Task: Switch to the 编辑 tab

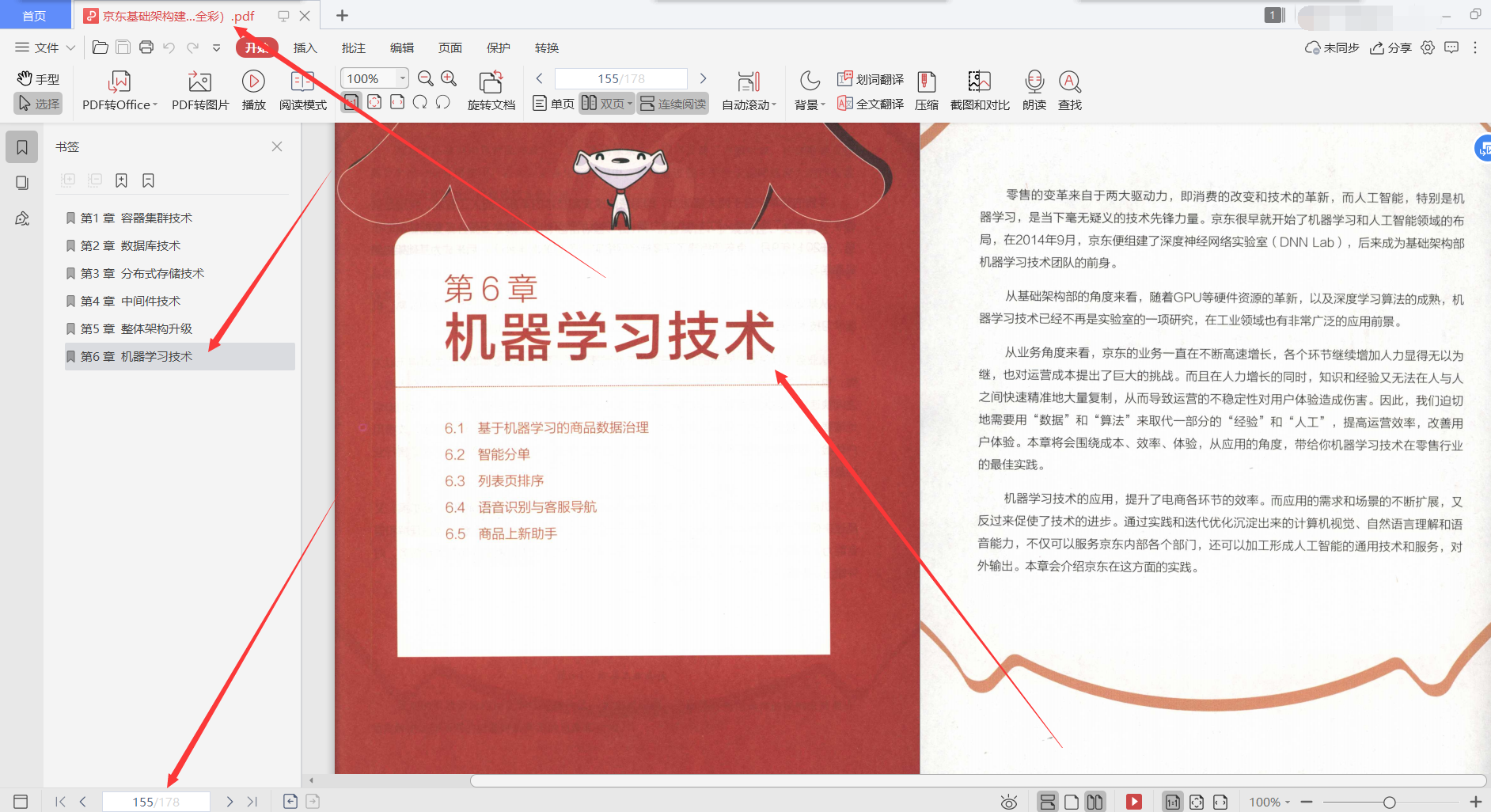Action: pyautogui.click(x=402, y=47)
